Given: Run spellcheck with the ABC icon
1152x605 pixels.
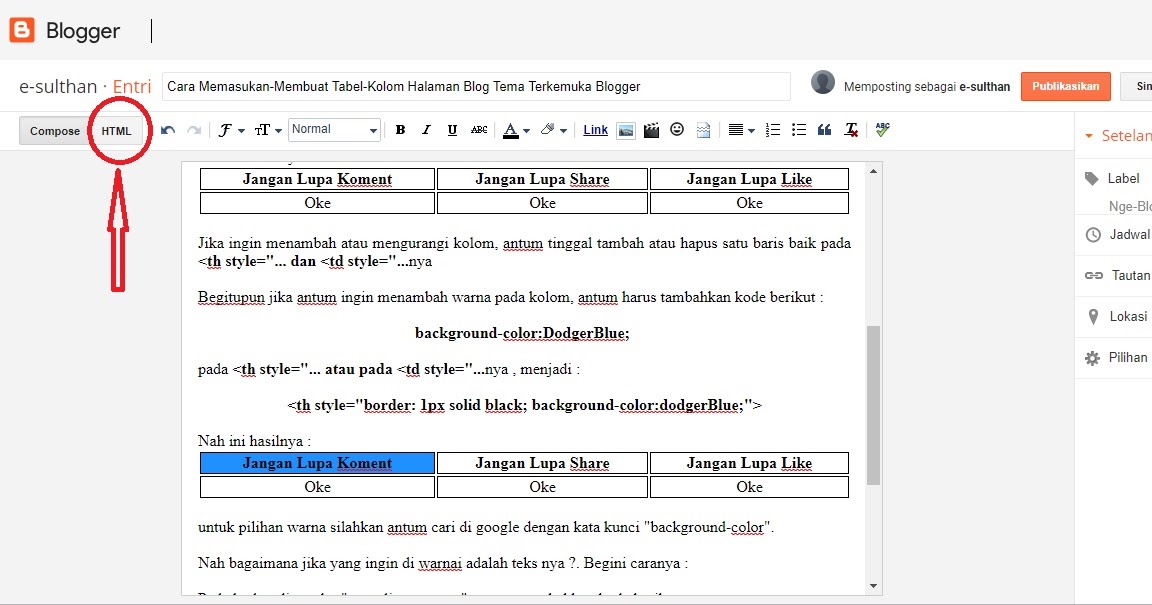Looking at the screenshot, I should pyautogui.click(x=882, y=129).
